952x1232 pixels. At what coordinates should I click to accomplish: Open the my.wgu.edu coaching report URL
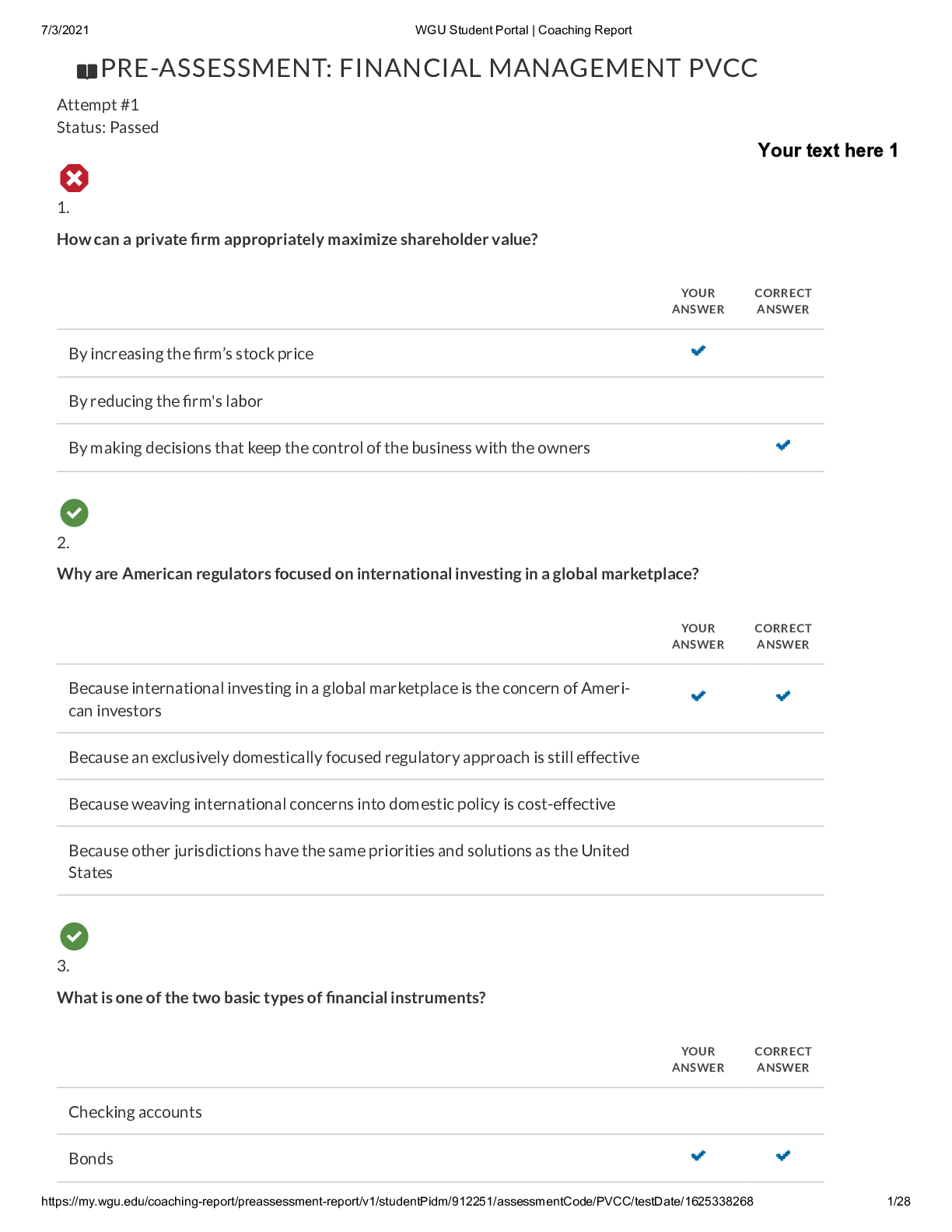pos(397,1202)
